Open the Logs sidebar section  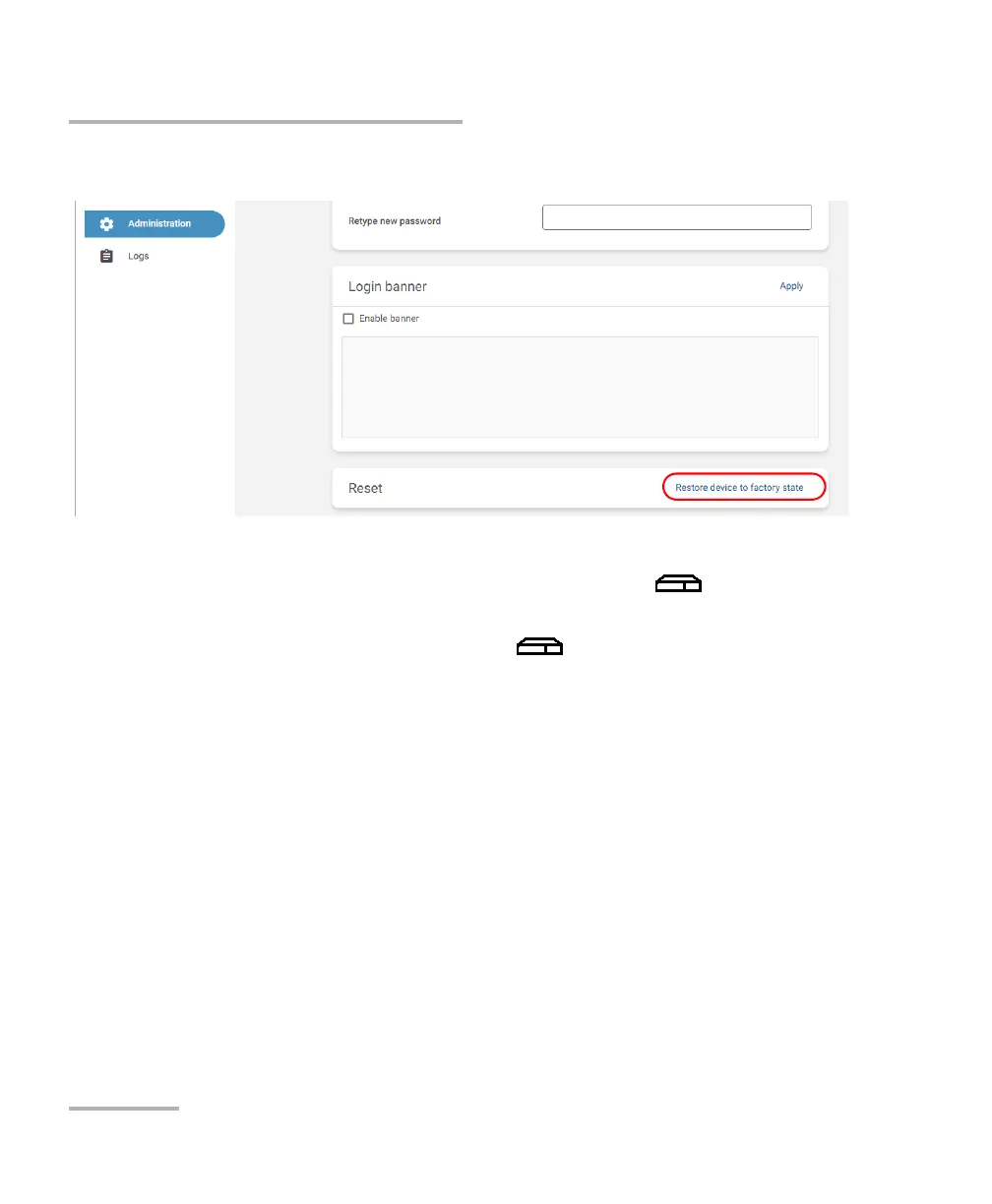138,256
